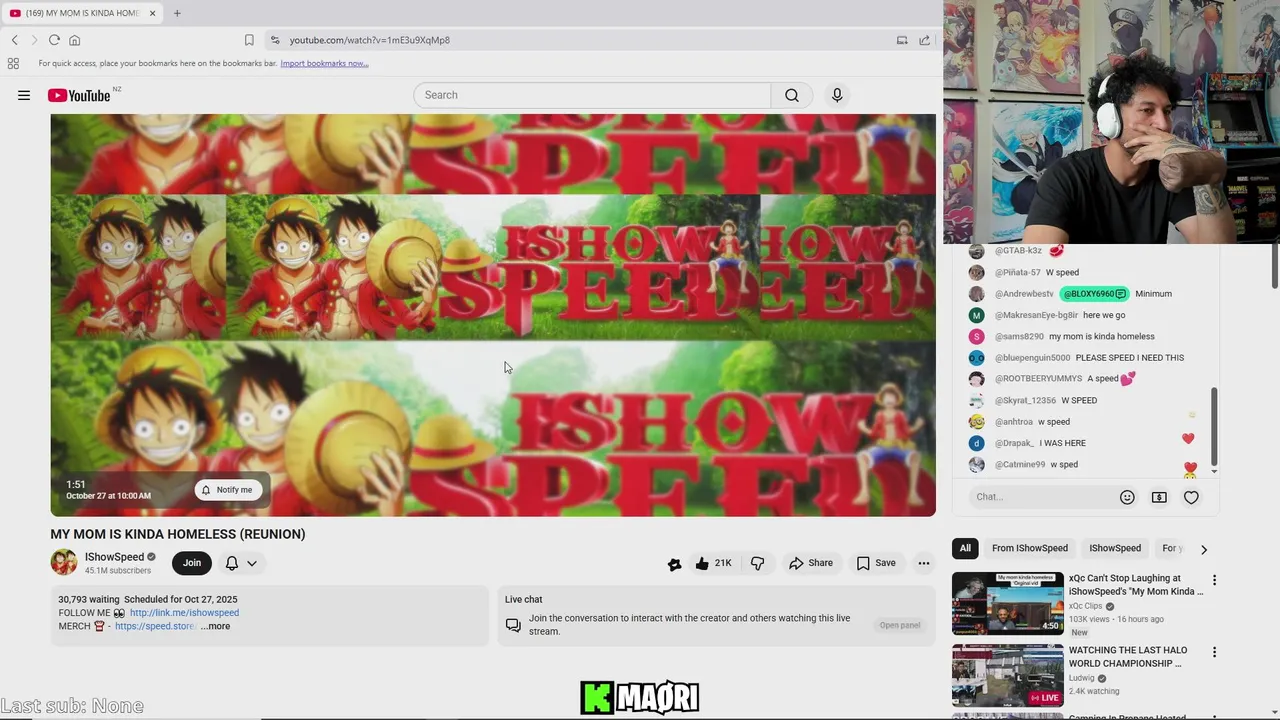Viewport: 1280px width, 720px height.
Task: Open the IShowSpeed channel name
Action: (x=114, y=557)
